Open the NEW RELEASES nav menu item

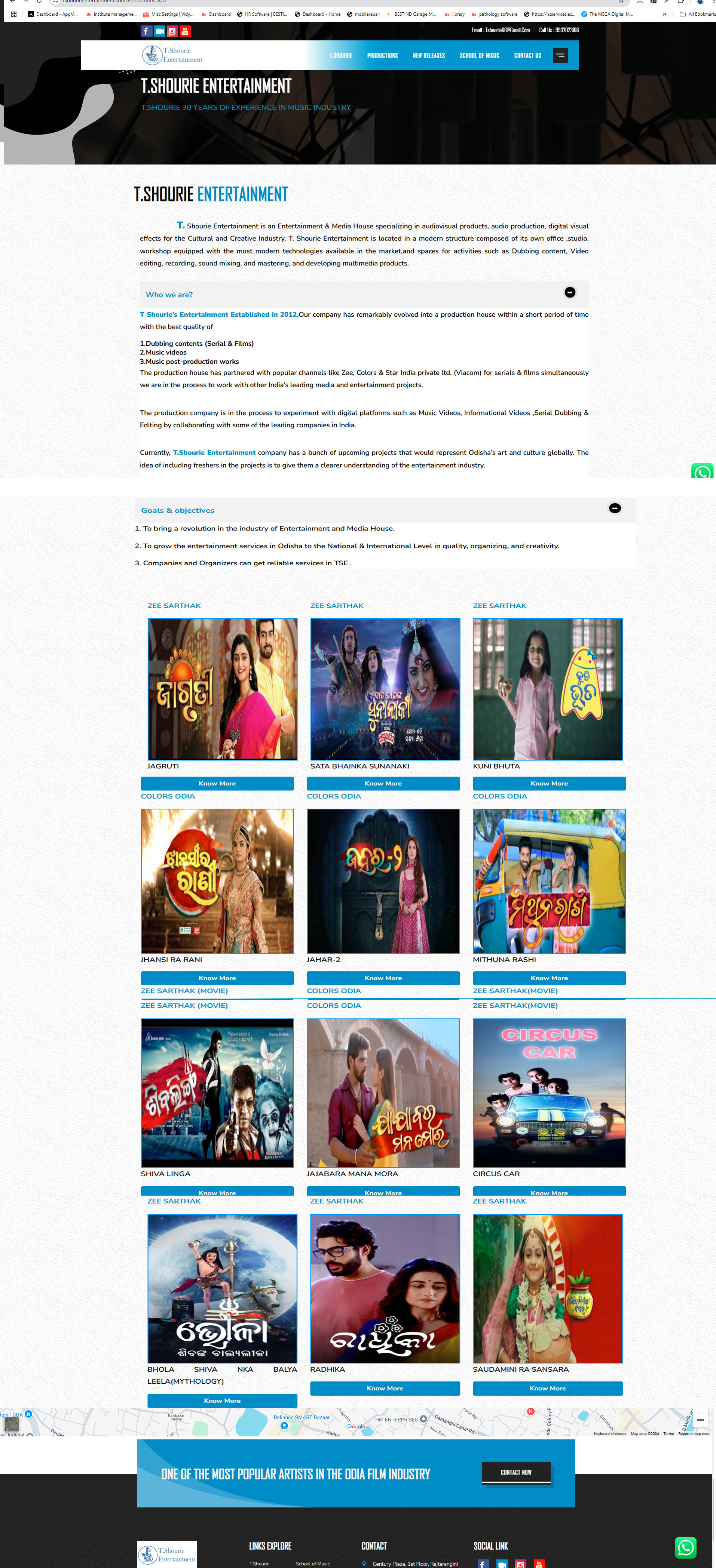tap(429, 55)
